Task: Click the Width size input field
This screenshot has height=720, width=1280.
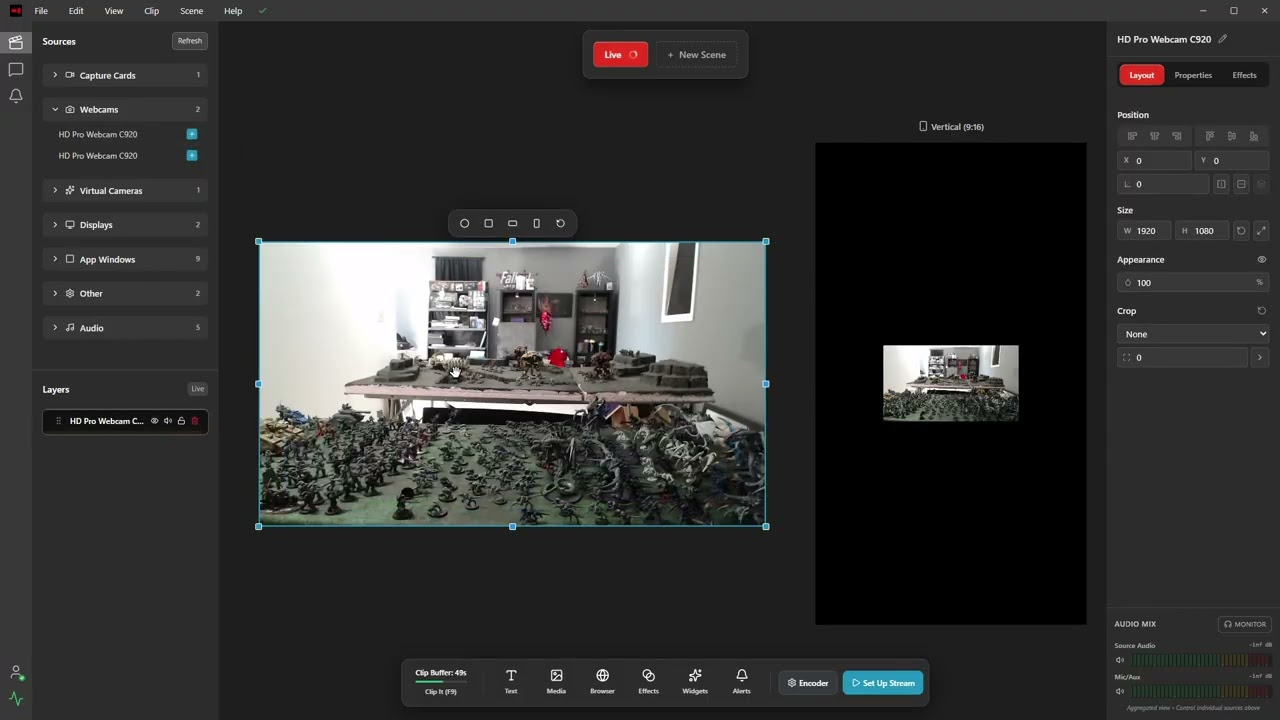Action: click(1146, 231)
